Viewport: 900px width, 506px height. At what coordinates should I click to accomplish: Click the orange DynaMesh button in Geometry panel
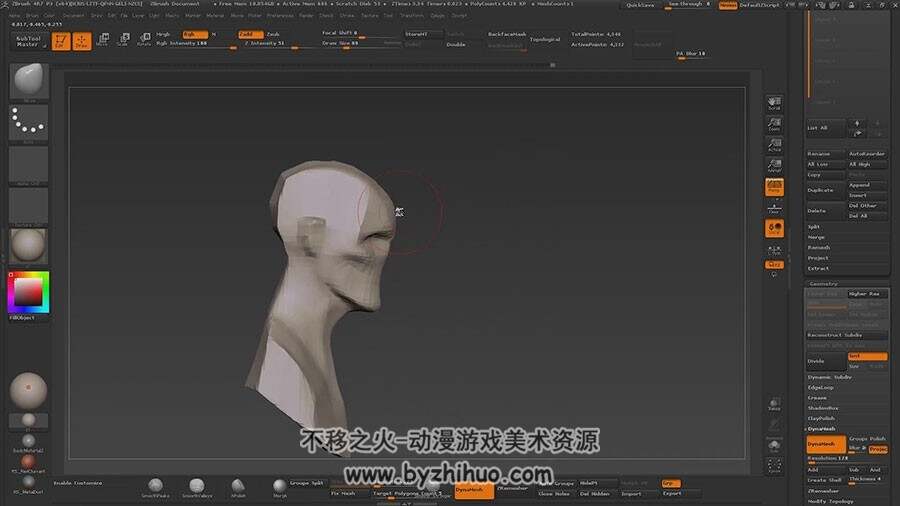coord(826,444)
